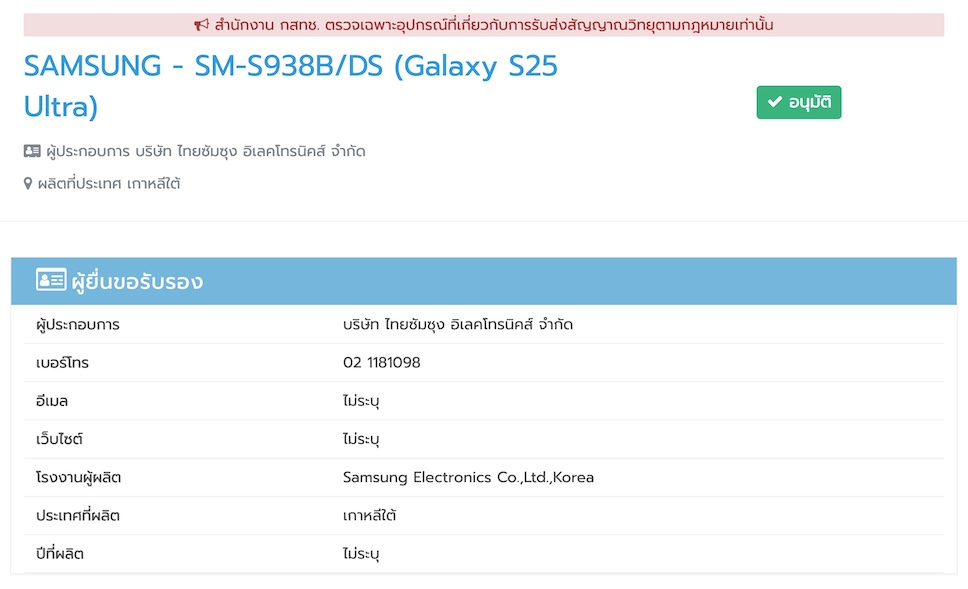The height and width of the screenshot is (589, 968).
Task: Click the ผลิตที่ประเทศ เกาหลีใต้ line
Action: (105, 182)
